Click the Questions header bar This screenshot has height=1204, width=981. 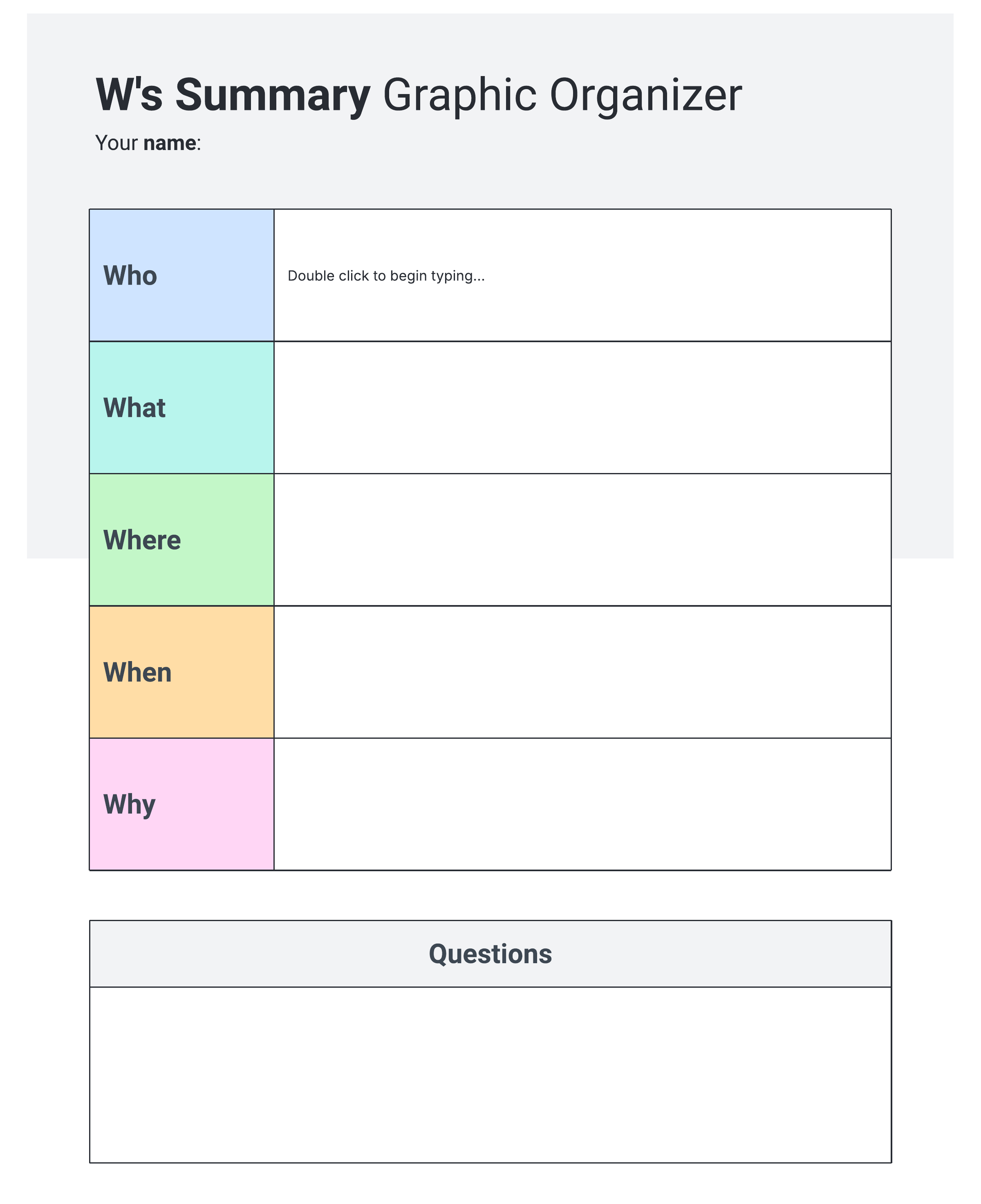click(x=490, y=954)
